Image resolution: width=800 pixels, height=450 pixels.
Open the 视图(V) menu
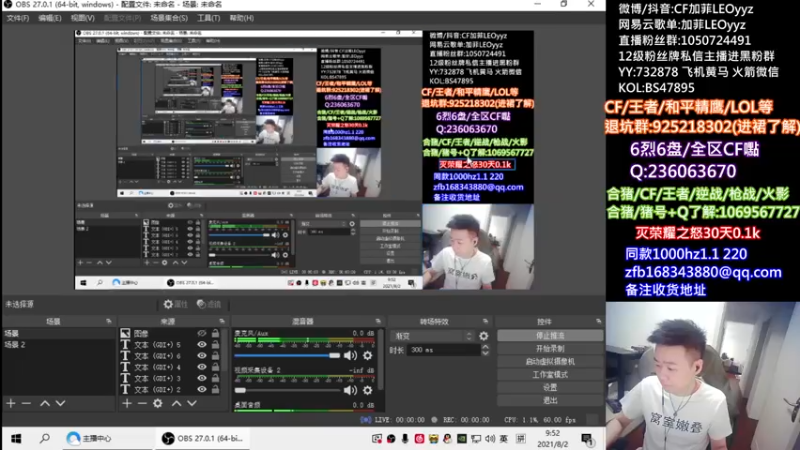(83, 18)
